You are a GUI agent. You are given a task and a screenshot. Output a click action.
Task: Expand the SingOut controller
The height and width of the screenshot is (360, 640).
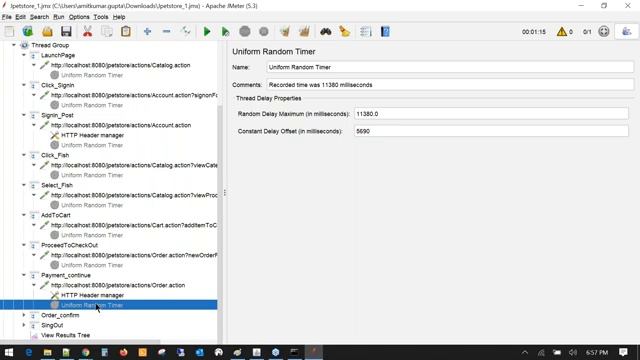coord(24,325)
